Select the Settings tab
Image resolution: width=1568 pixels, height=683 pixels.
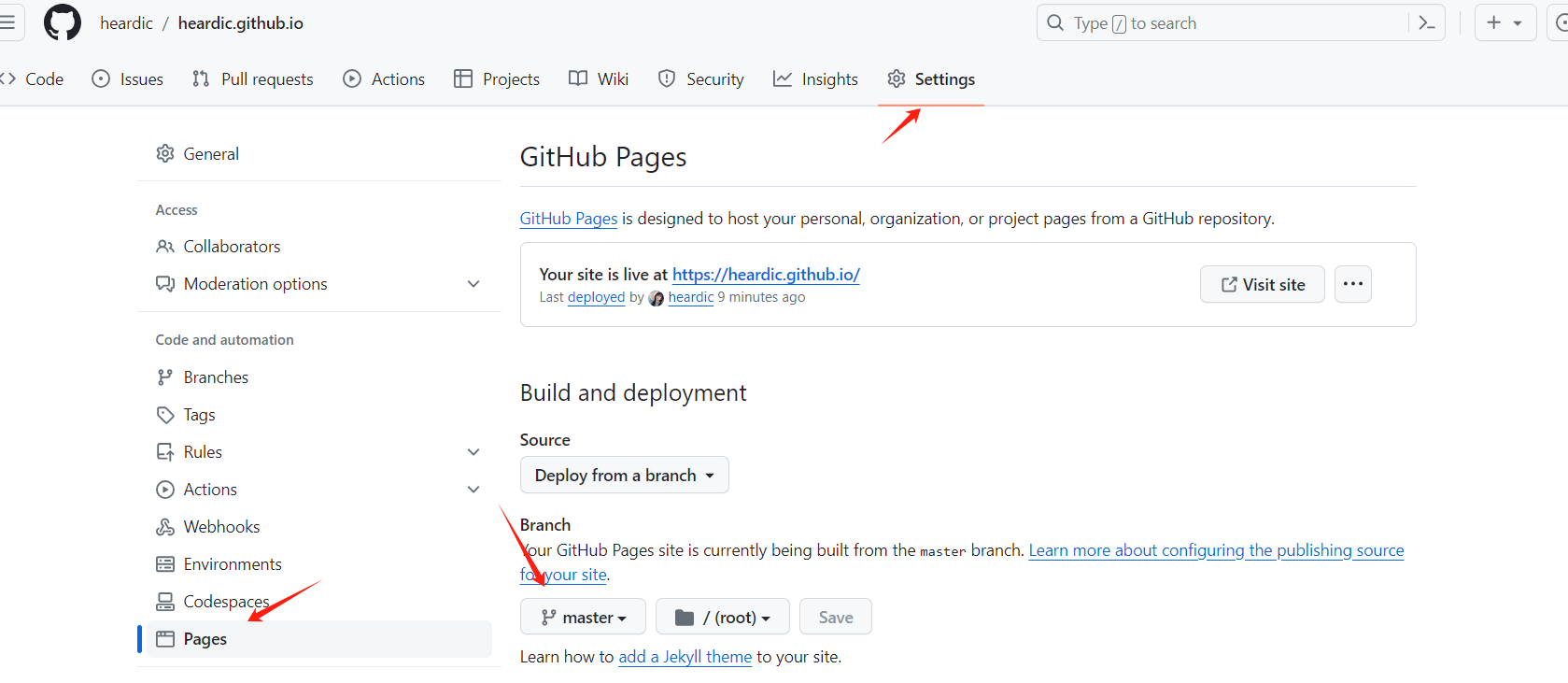click(931, 78)
